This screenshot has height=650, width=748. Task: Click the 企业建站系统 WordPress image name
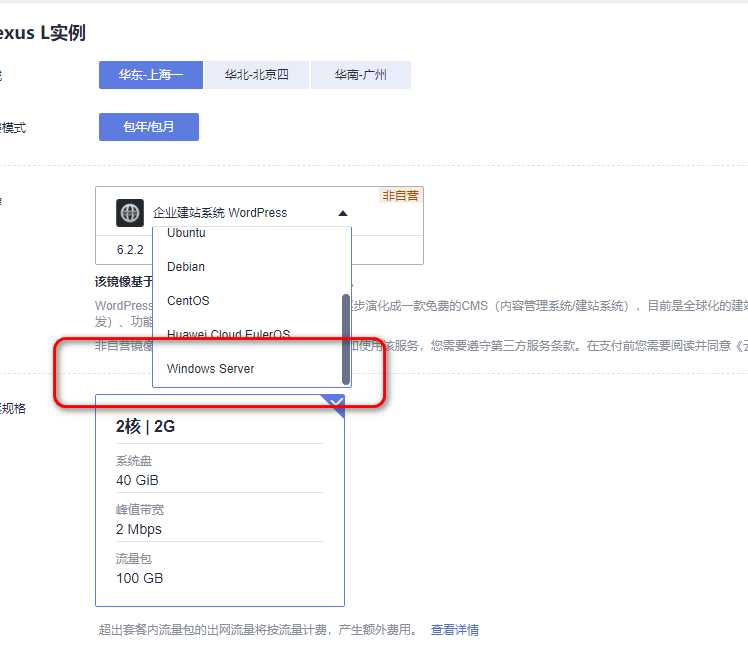(x=220, y=213)
